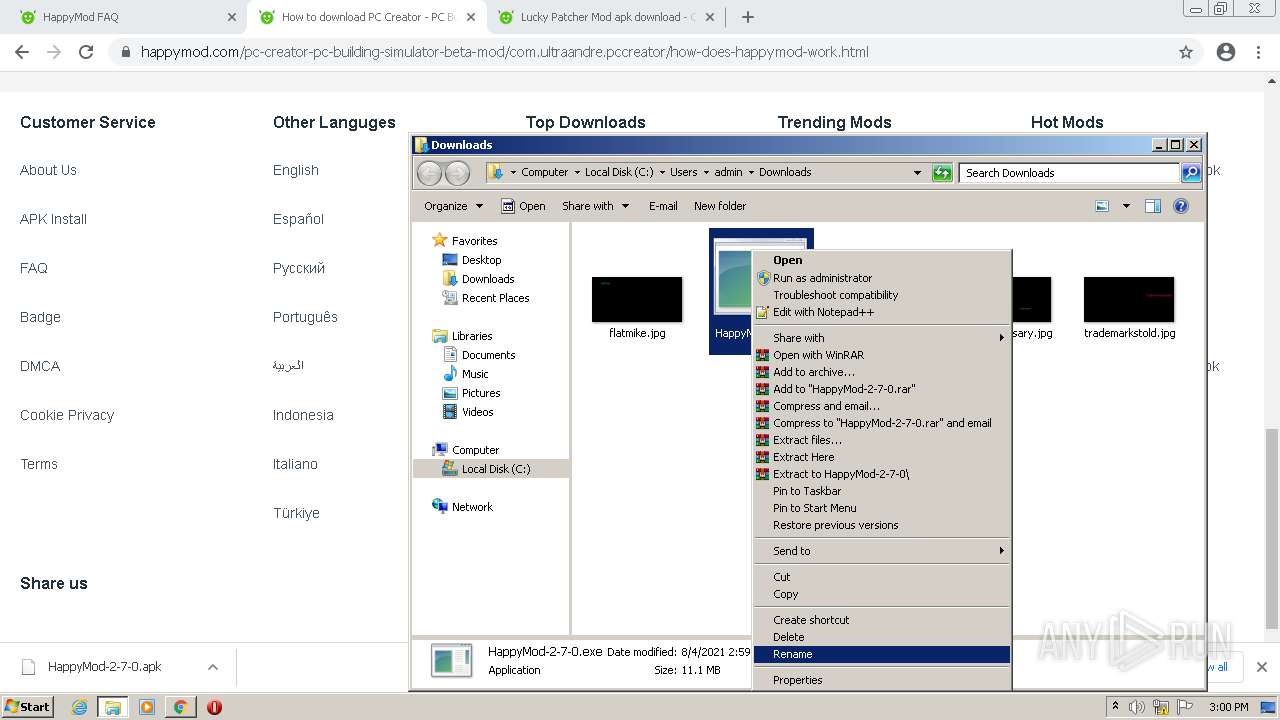This screenshot has height=720, width=1280.
Task: Select the flatmike.jpg thumbnail
Action: [x=637, y=299]
